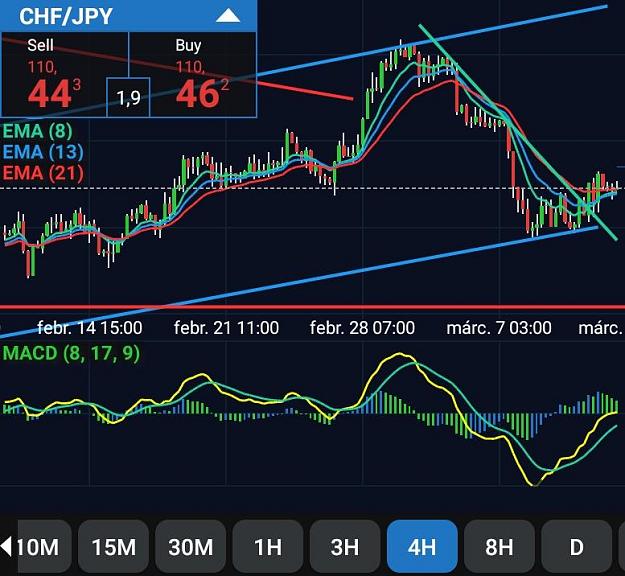Open the MACD (8, 17, 9) indicator label
This screenshot has width=625, height=576.
point(71,354)
